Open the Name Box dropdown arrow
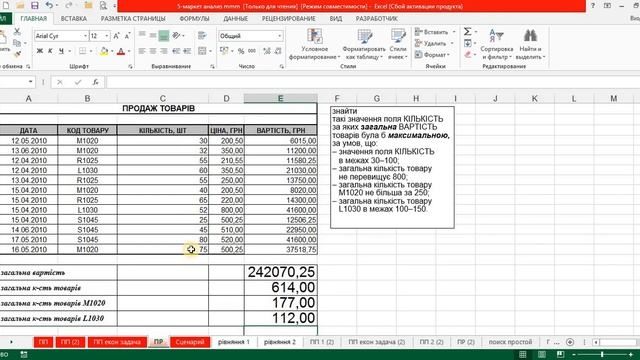640x360 pixels. pyautogui.click(x=30, y=82)
